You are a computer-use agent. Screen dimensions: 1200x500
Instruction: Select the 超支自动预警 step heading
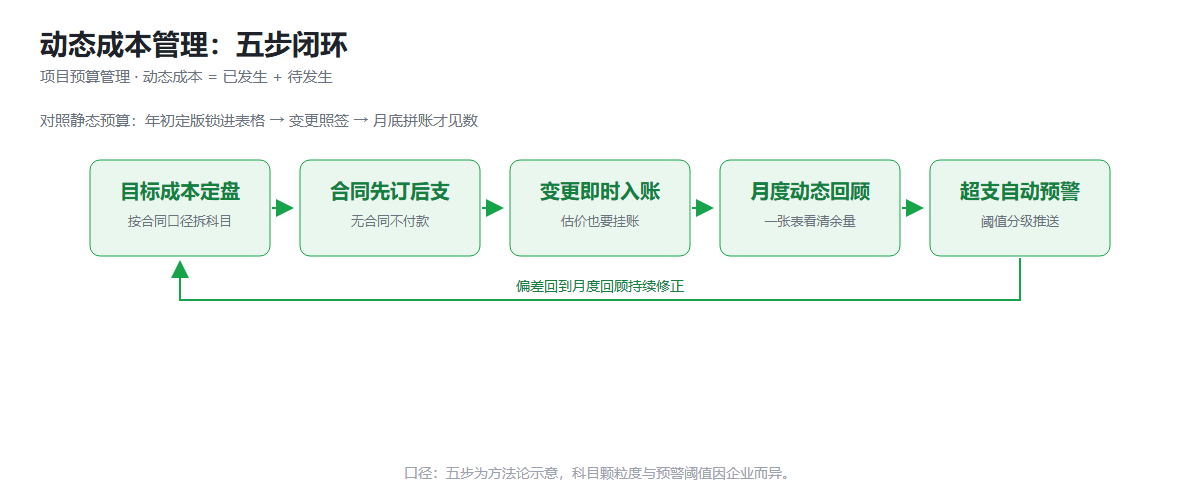pos(1020,191)
